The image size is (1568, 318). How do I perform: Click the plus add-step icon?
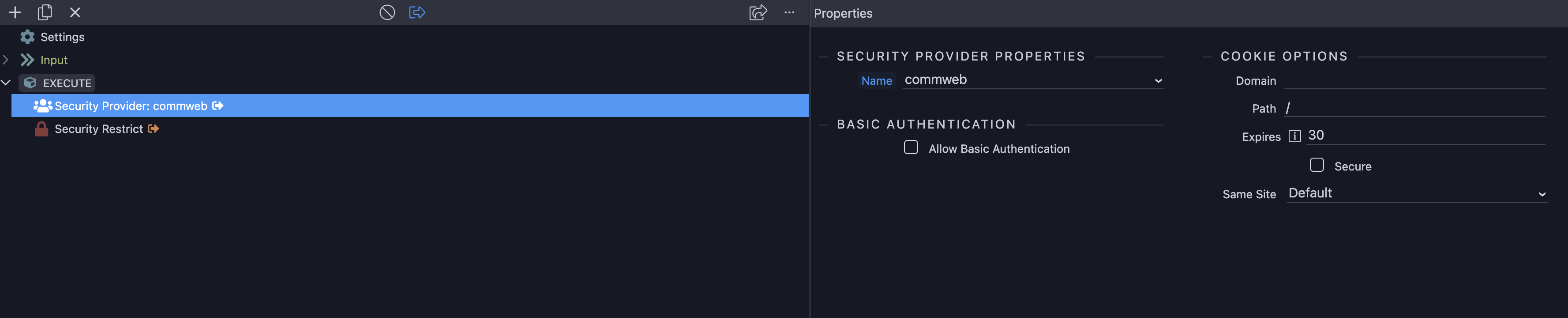pos(15,12)
